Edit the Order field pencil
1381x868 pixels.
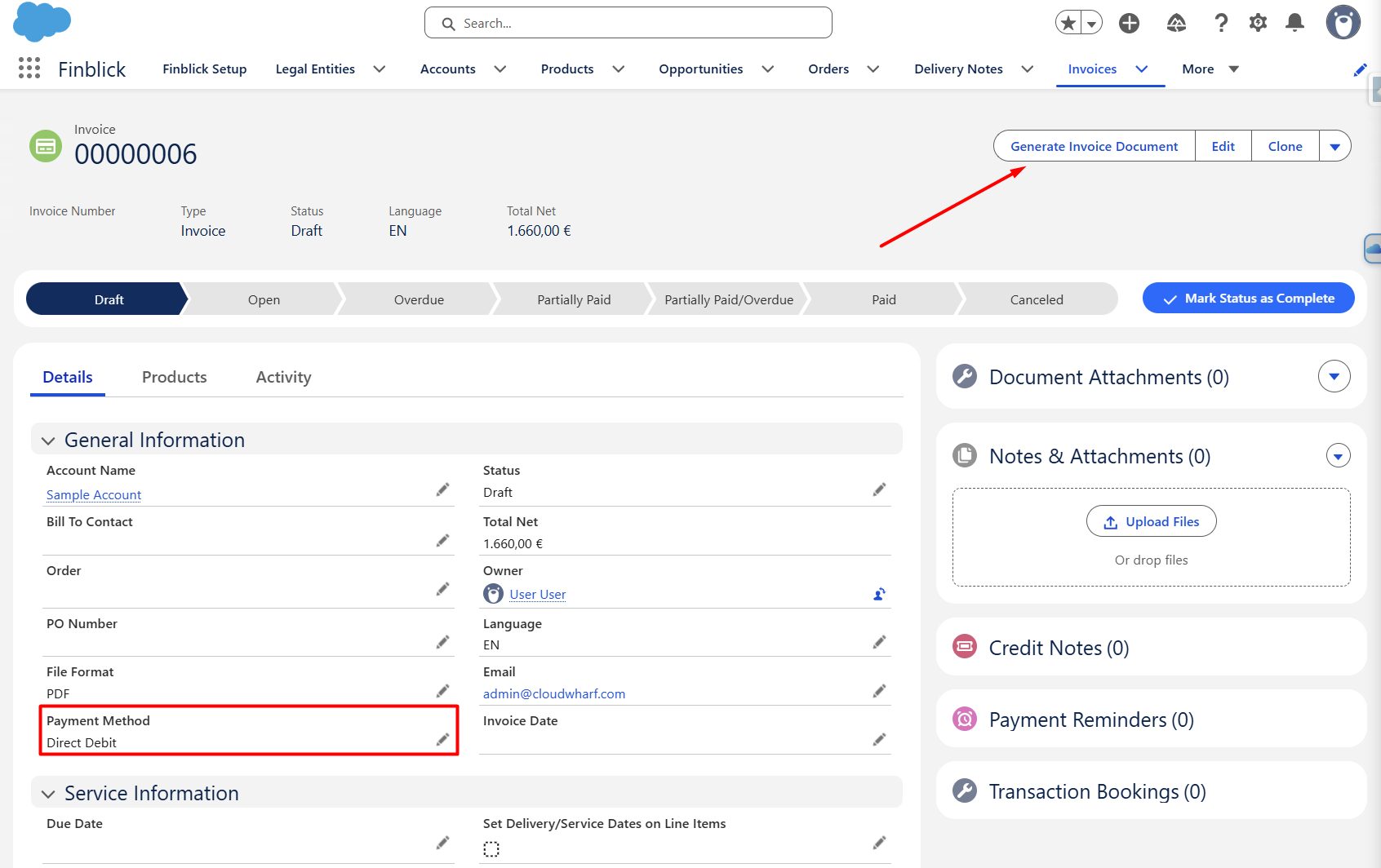pos(442,589)
